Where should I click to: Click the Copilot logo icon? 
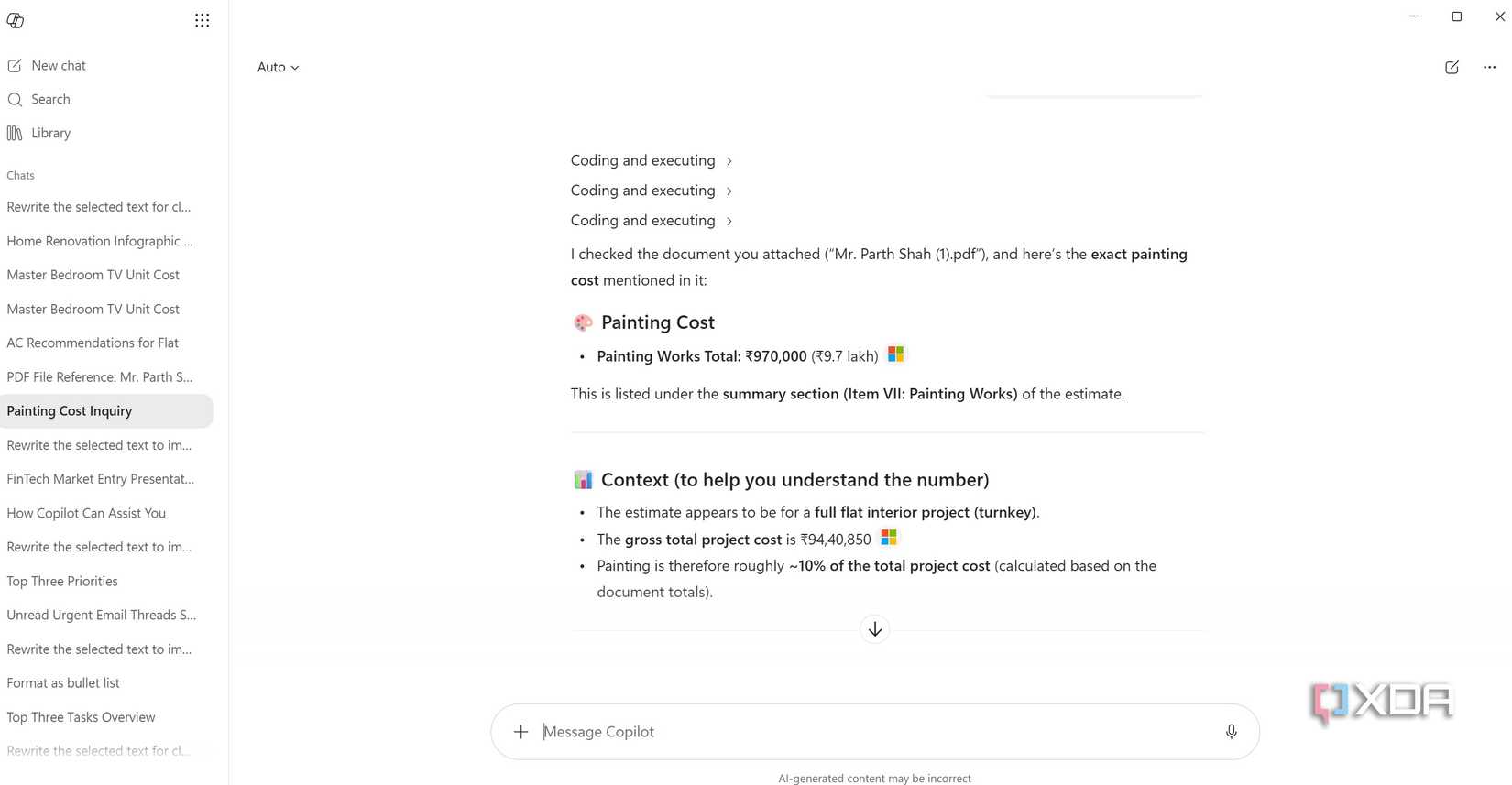(16, 20)
